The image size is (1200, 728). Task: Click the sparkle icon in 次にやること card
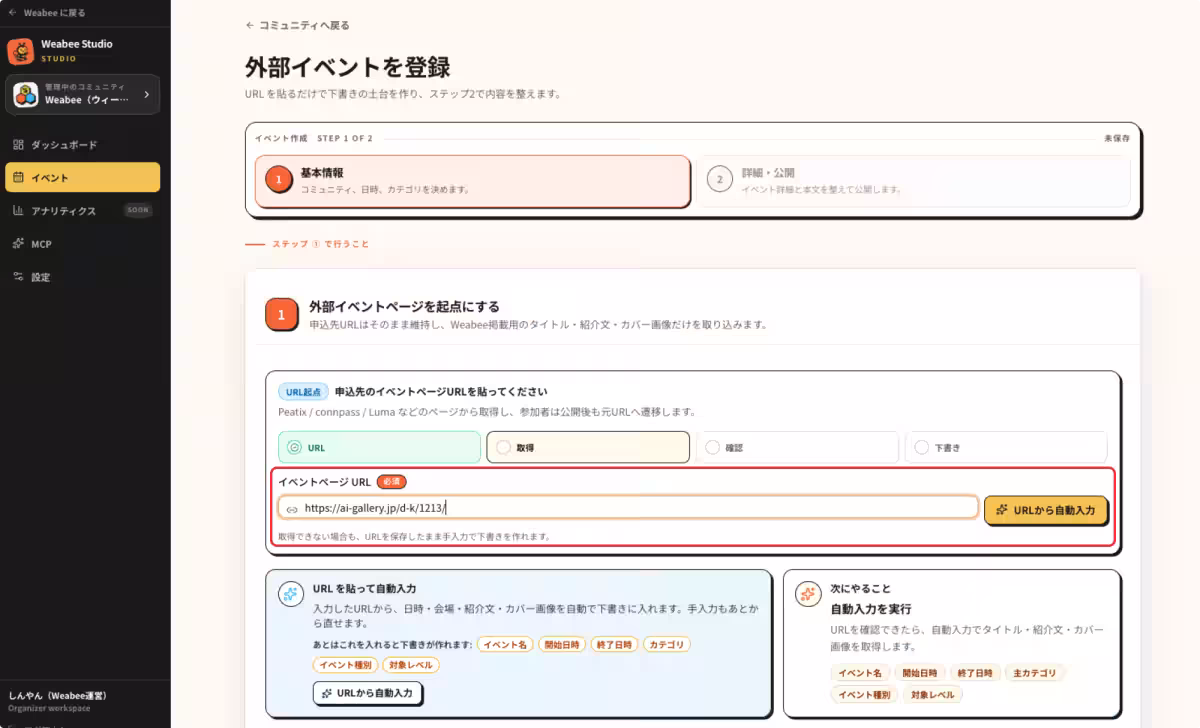(808, 594)
